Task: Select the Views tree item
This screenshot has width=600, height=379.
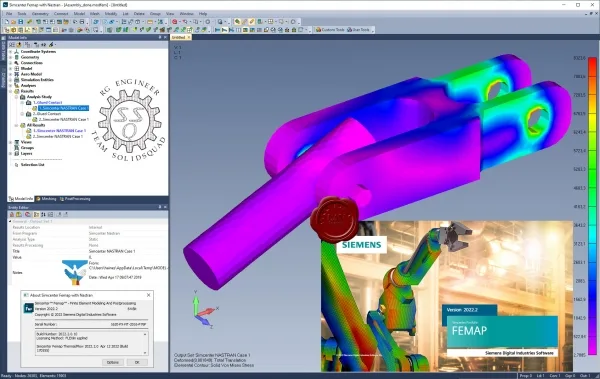Action: [26, 142]
